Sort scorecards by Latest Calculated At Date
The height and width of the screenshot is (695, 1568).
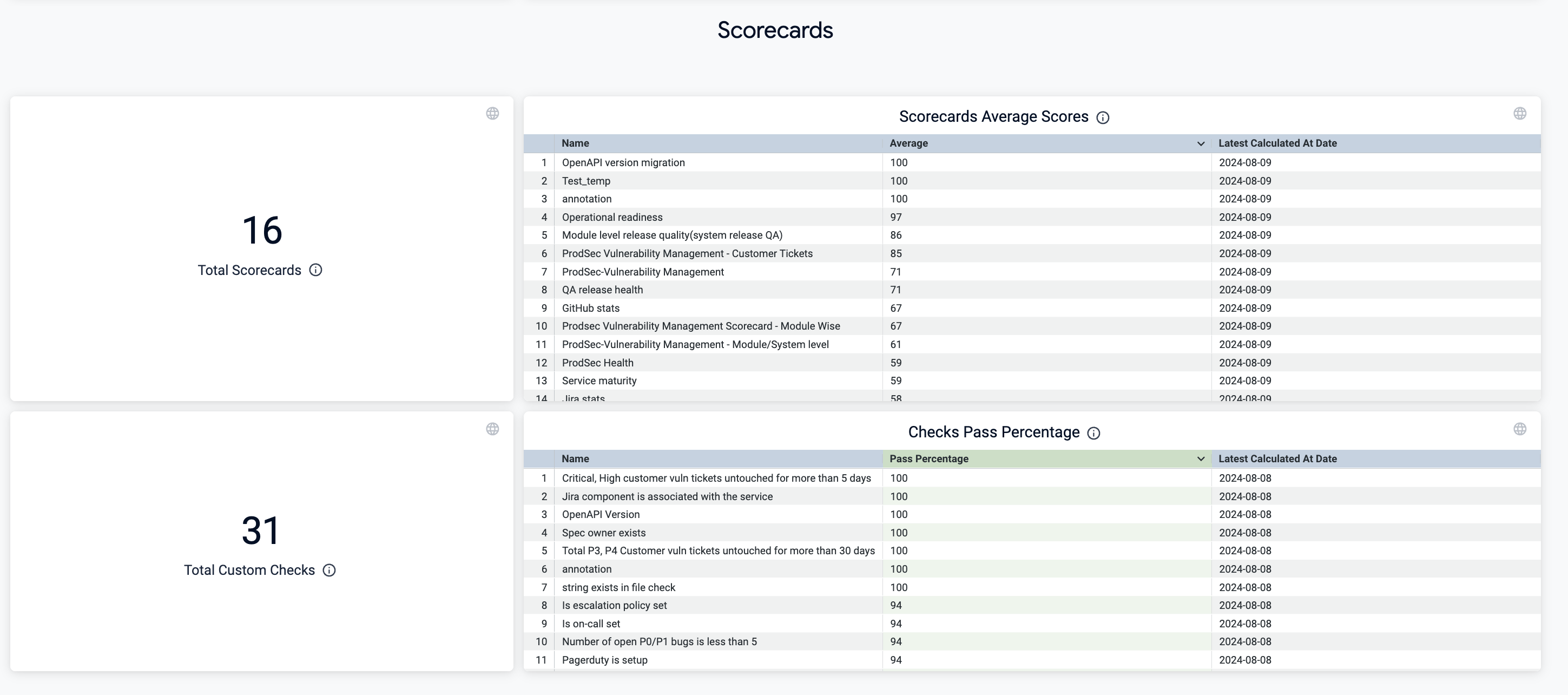(x=1277, y=143)
